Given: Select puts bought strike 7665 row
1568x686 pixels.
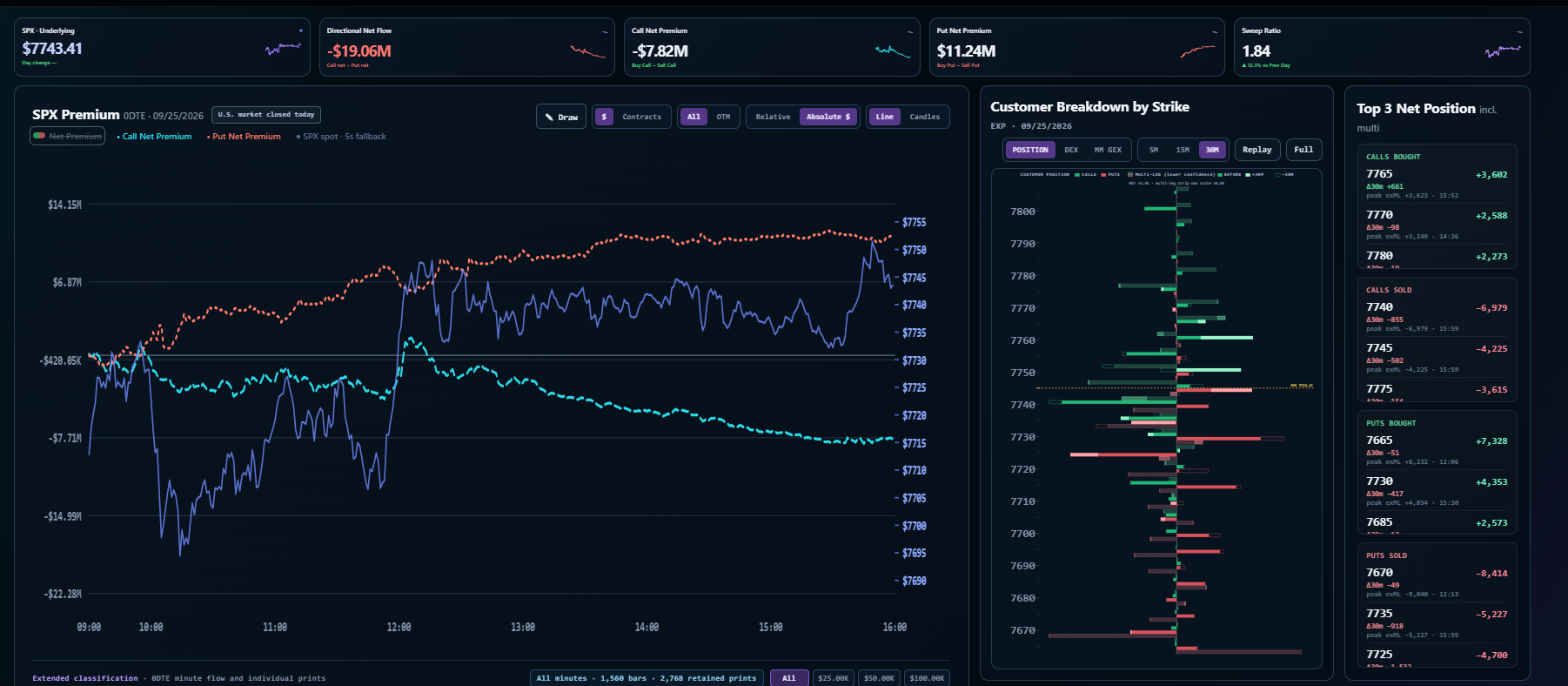Looking at the screenshot, I should (1437, 450).
